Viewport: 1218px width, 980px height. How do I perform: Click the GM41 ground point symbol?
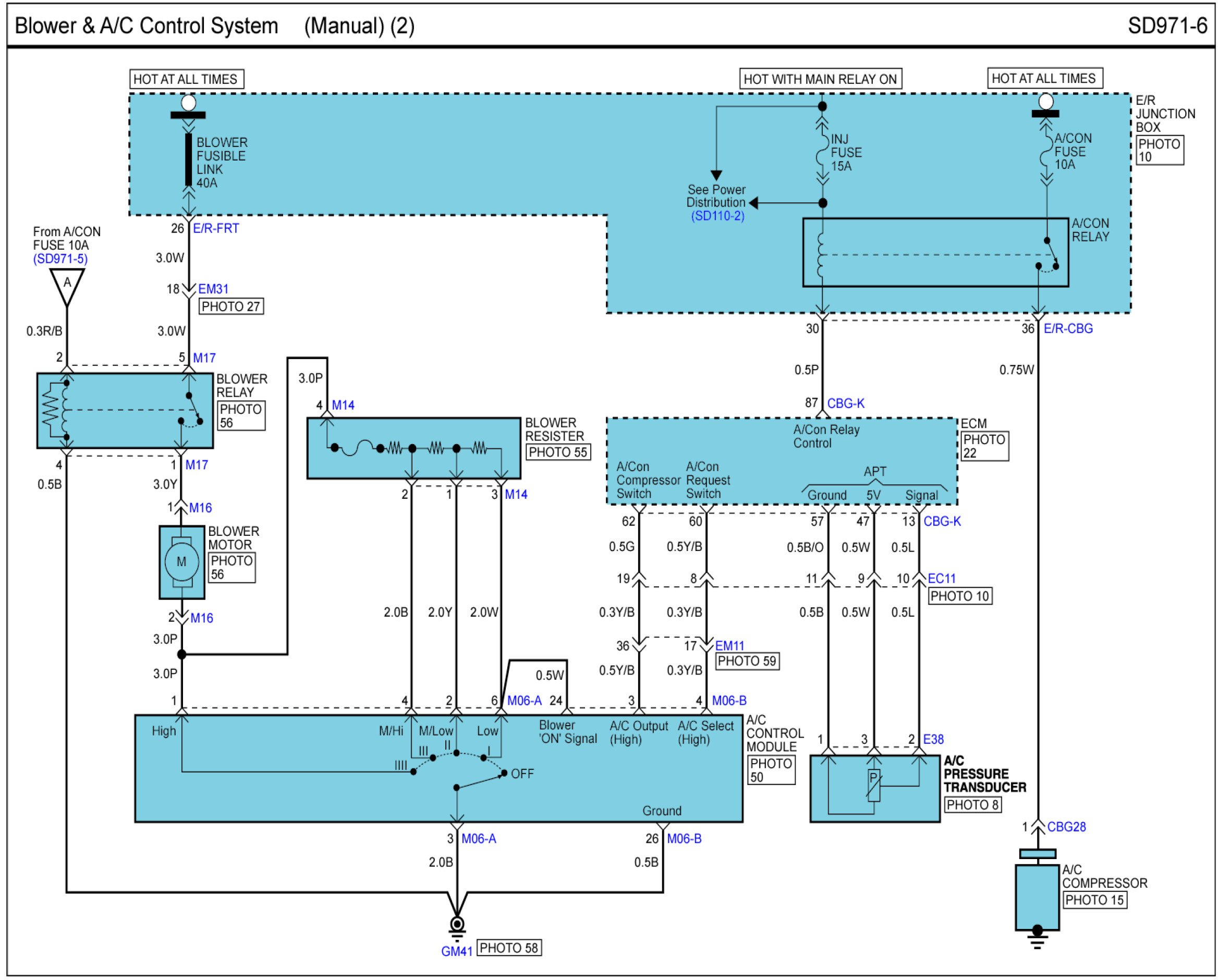457,925
